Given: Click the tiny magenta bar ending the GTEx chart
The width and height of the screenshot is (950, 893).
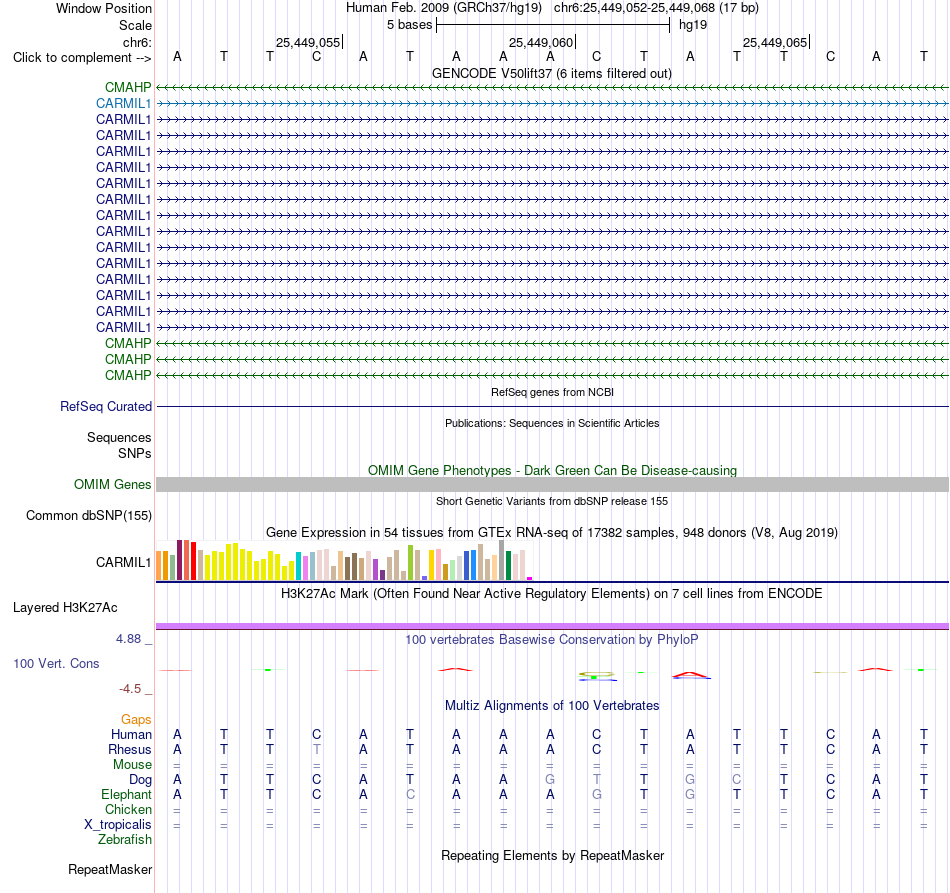Looking at the screenshot, I should click(x=530, y=579).
